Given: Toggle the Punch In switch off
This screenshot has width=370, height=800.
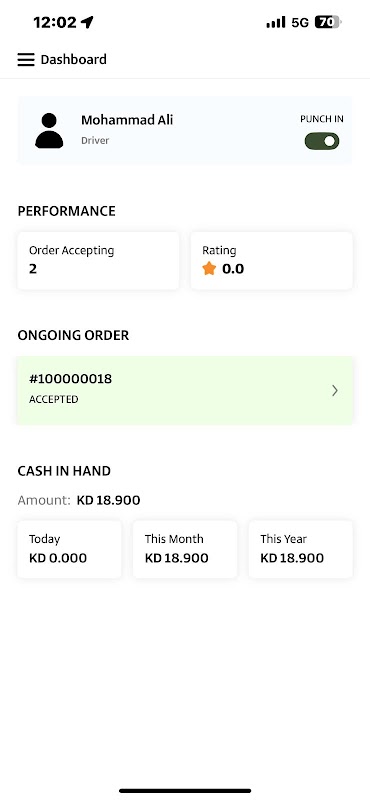Looking at the screenshot, I should click(322, 141).
